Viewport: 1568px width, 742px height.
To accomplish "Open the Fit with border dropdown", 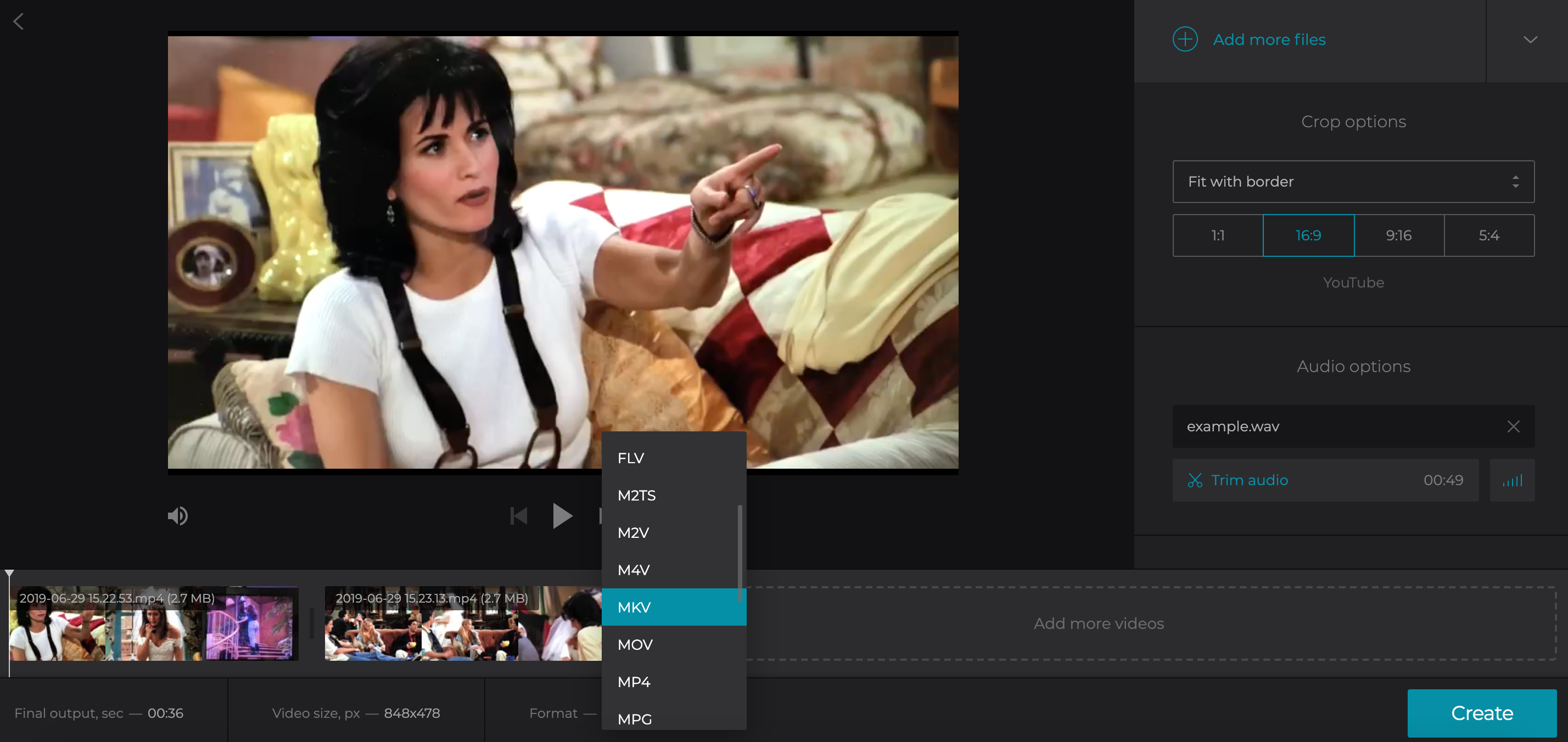I will click(x=1353, y=182).
